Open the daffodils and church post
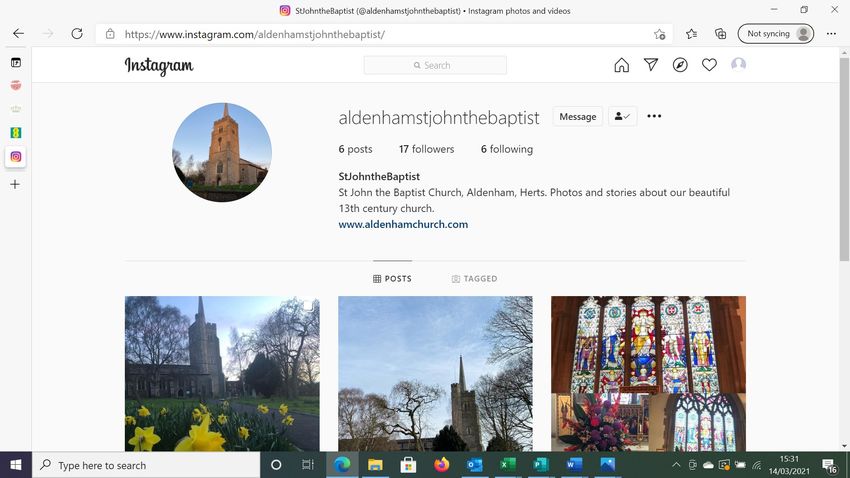The image size is (850, 478). tap(222, 373)
